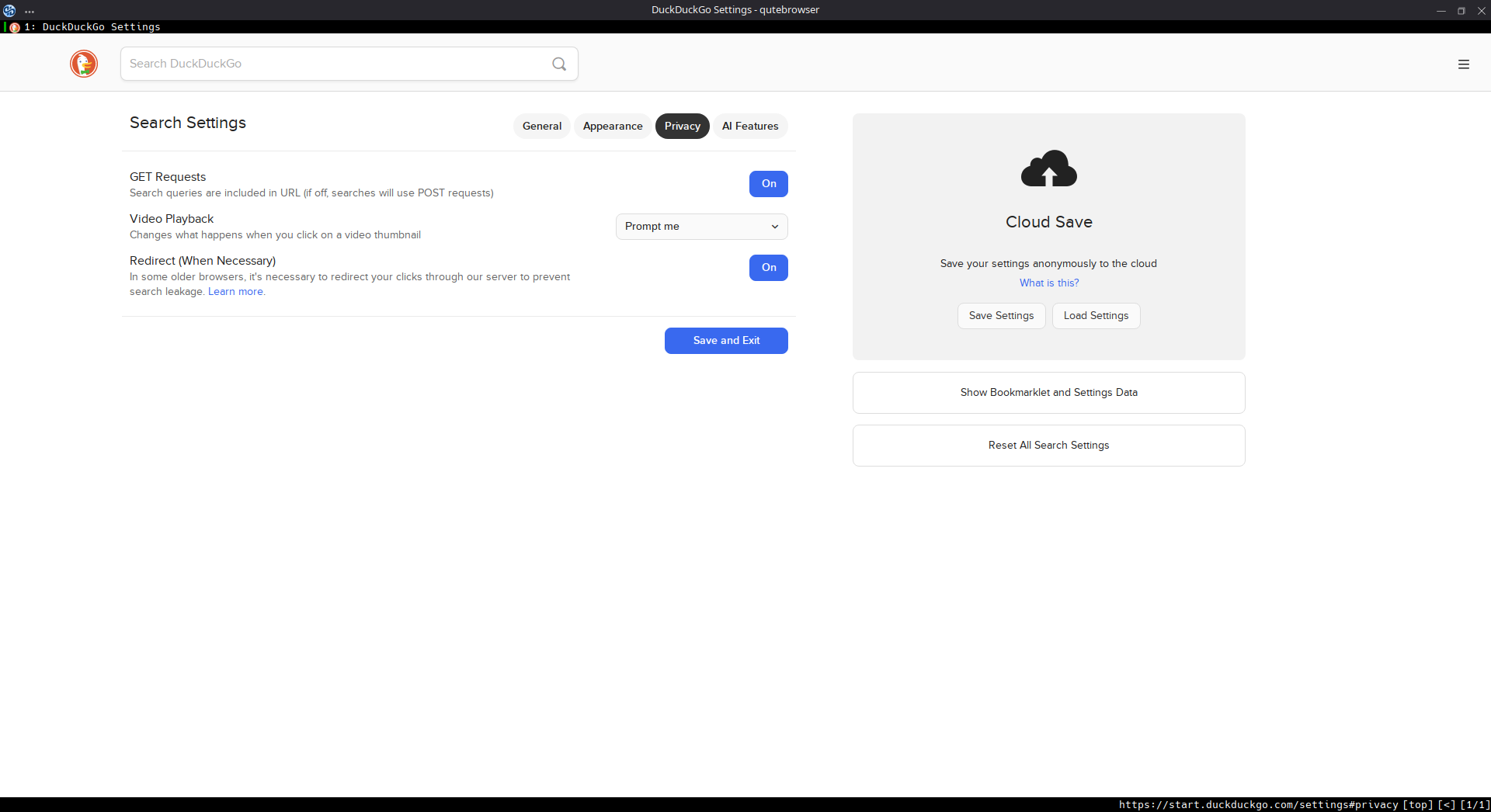This screenshot has height=812, width=1491.
Task: Toggle the GET Requests switch
Action: click(769, 184)
